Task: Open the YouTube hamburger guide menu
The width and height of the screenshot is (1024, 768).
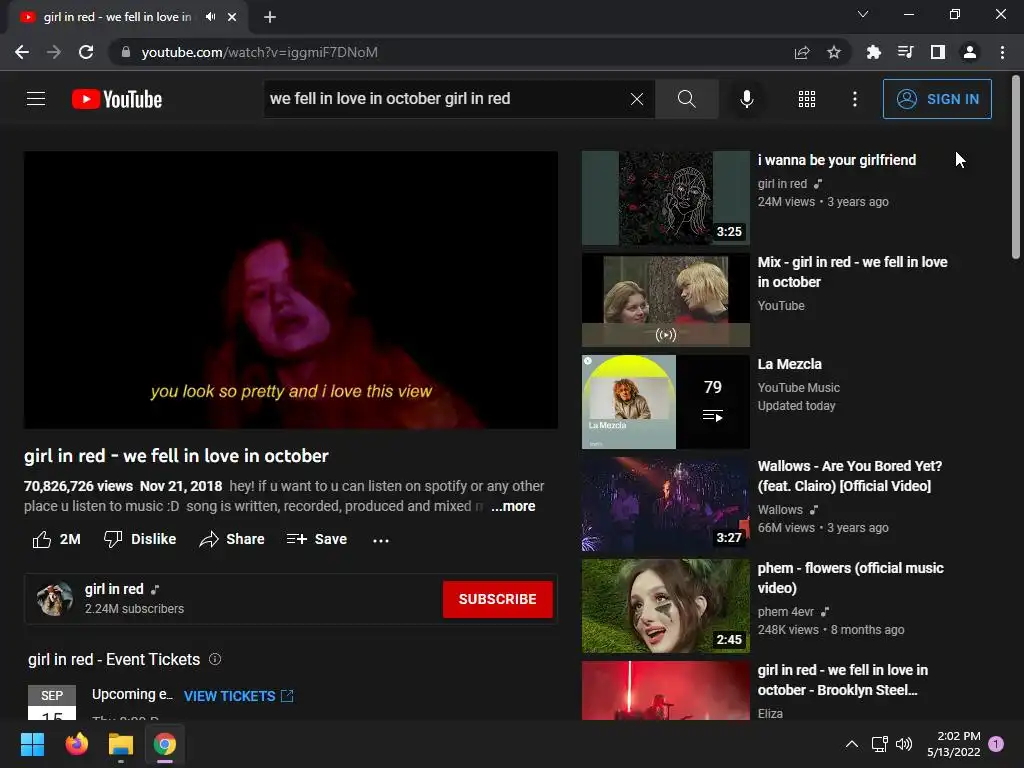Action: pos(36,99)
